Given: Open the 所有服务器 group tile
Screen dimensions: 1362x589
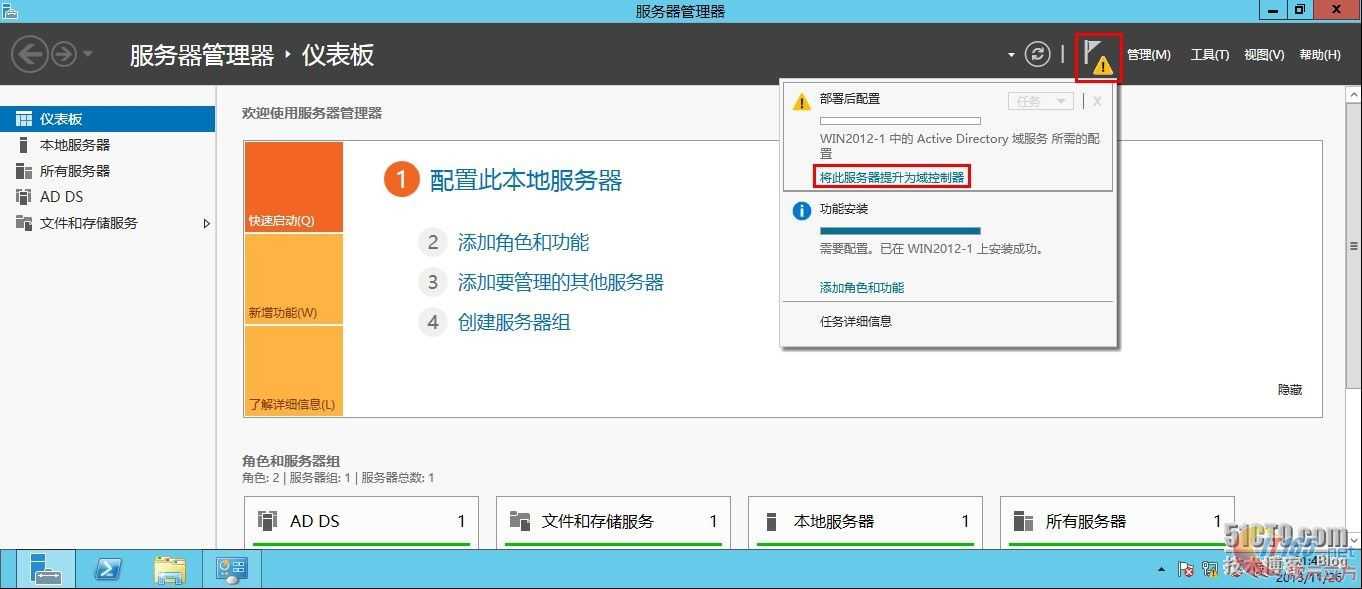Looking at the screenshot, I should click(1117, 523).
